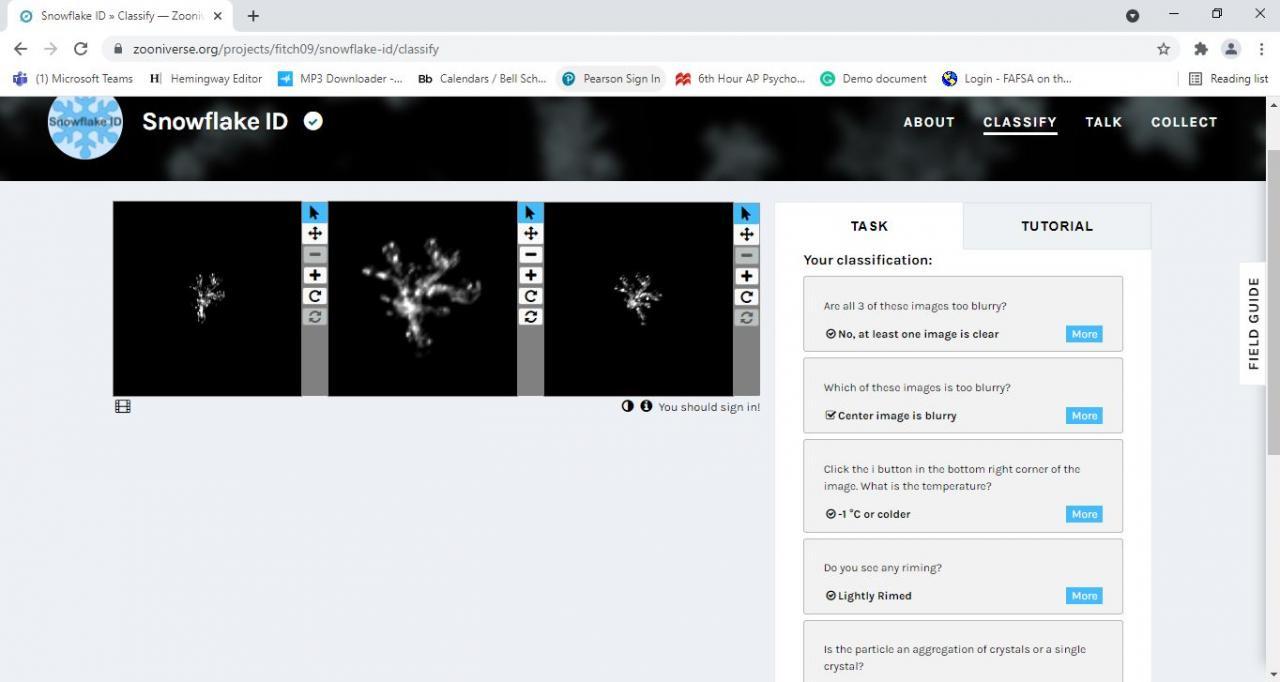Open MP3 Downloader bookmark

(340, 78)
